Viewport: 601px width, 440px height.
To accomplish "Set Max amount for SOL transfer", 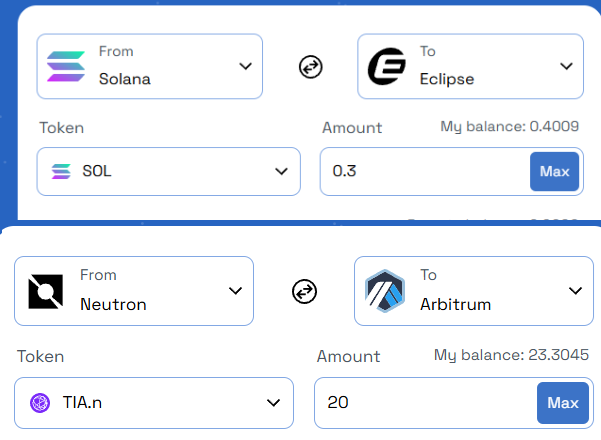I will pyautogui.click(x=554, y=171).
